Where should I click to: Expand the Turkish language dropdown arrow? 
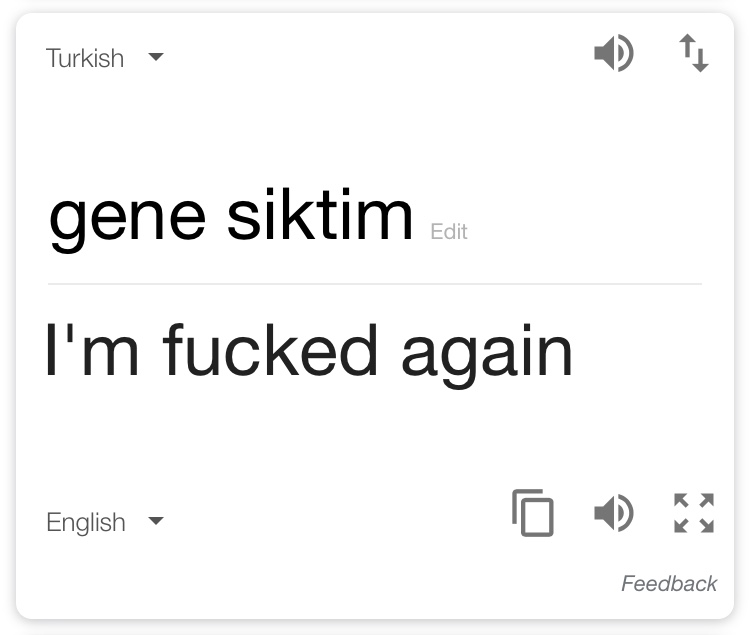point(156,57)
